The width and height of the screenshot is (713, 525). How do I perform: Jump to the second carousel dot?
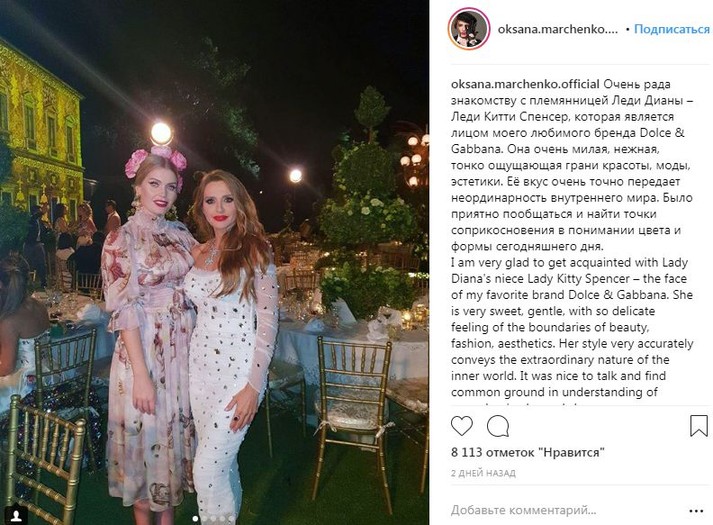[204, 518]
